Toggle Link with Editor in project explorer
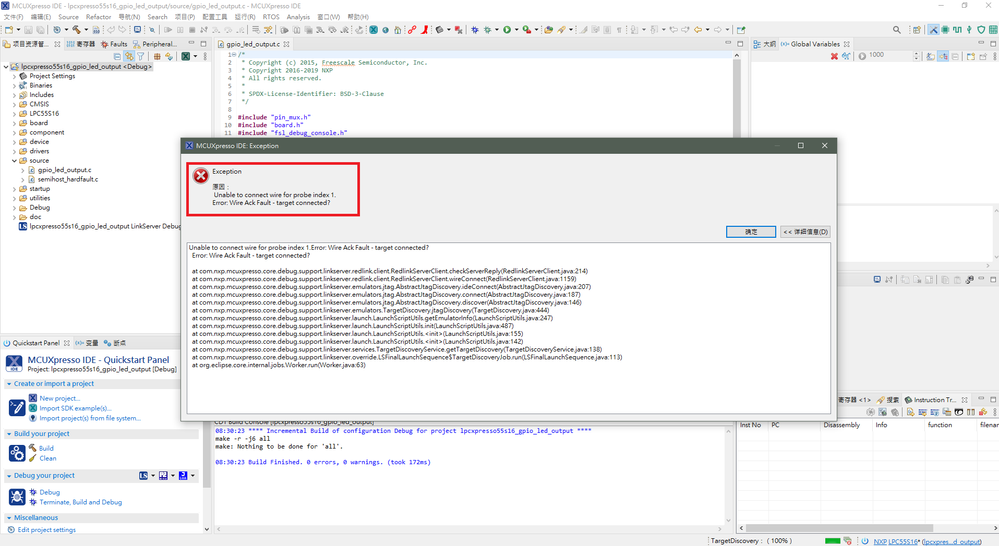The height and width of the screenshot is (546, 999). tap(129, 56)
